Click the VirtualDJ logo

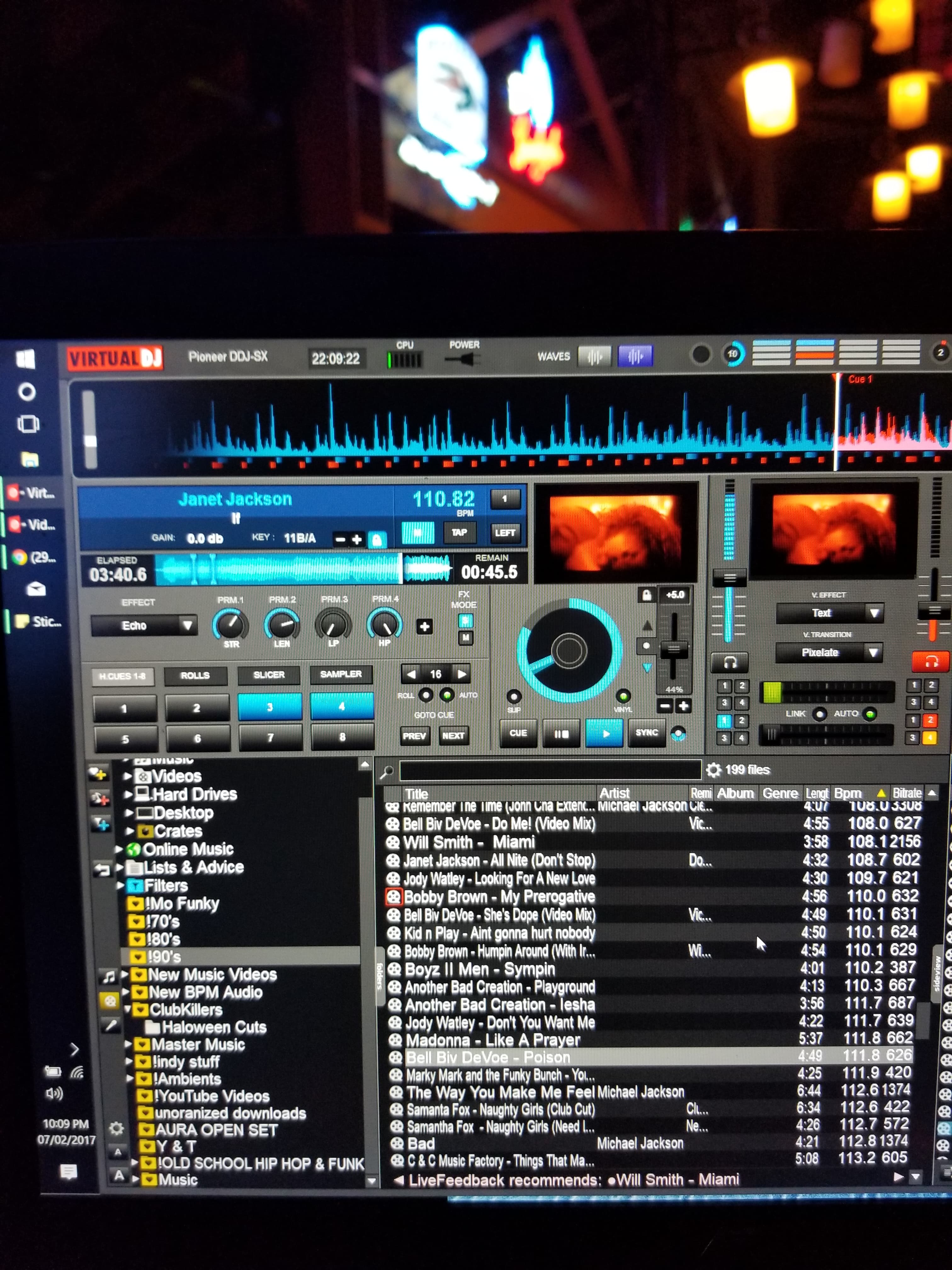[115, 358]
